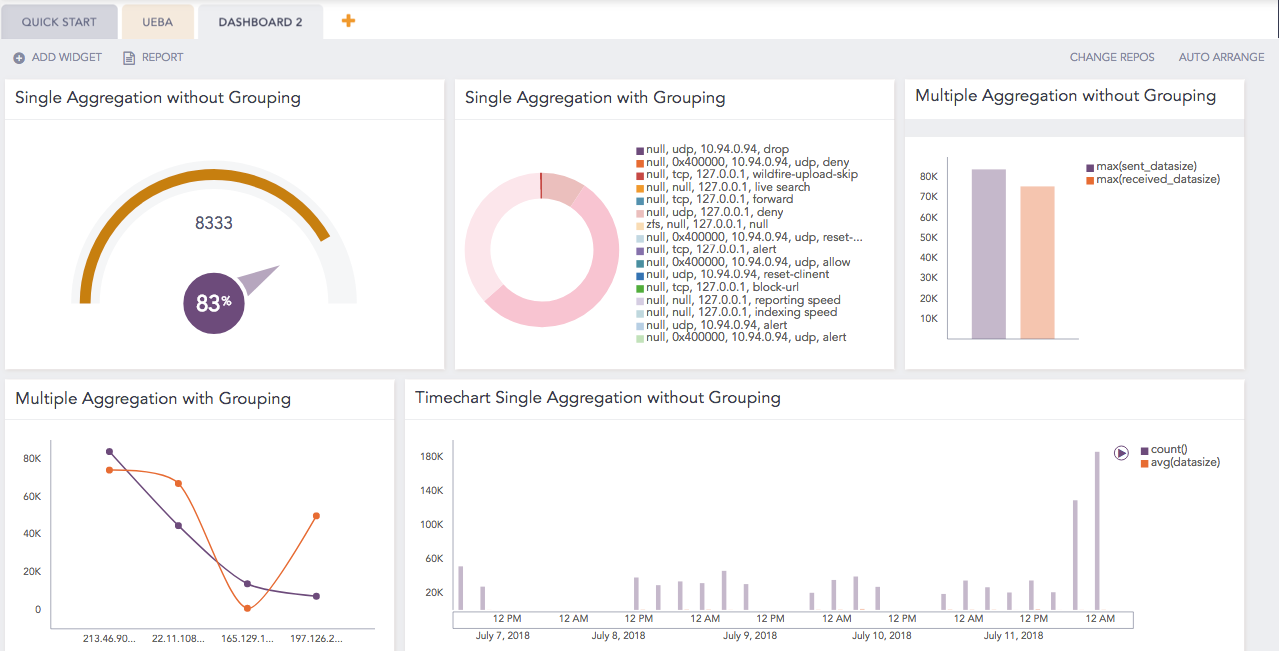Image resolution: width=1279 pixels, height=651 pixels.
Task: Click the play icon on the Timechart widget
Action: tap(1122, 451)
